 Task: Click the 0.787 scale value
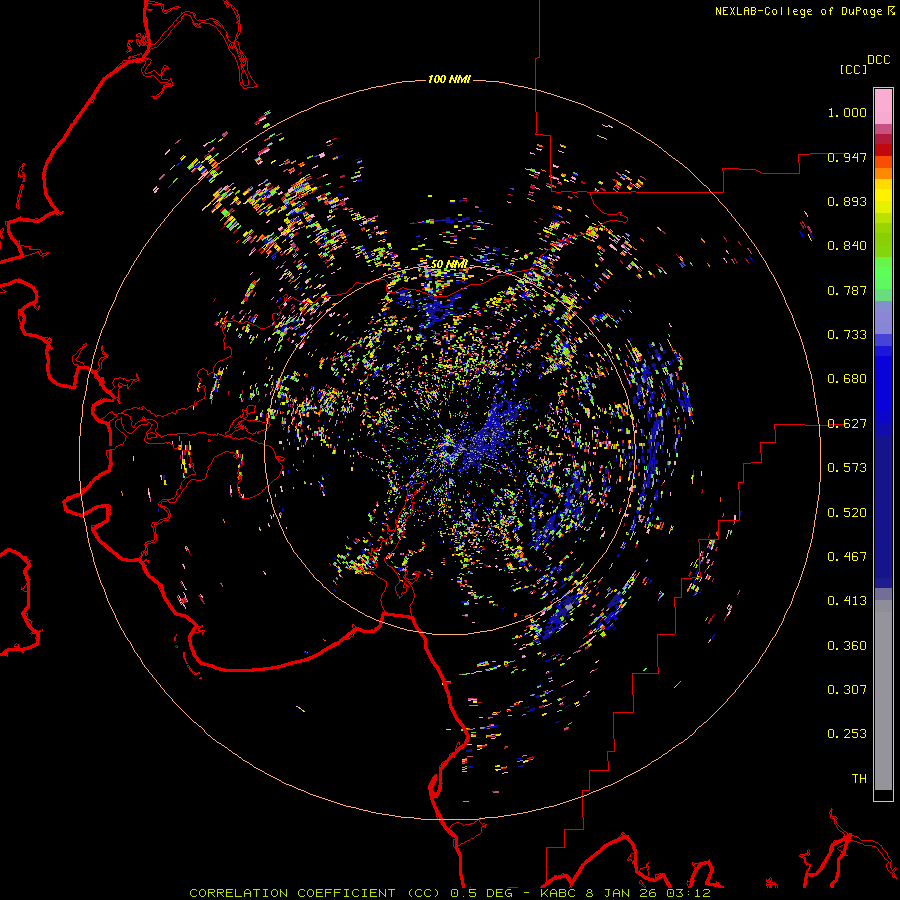(847, 290)
